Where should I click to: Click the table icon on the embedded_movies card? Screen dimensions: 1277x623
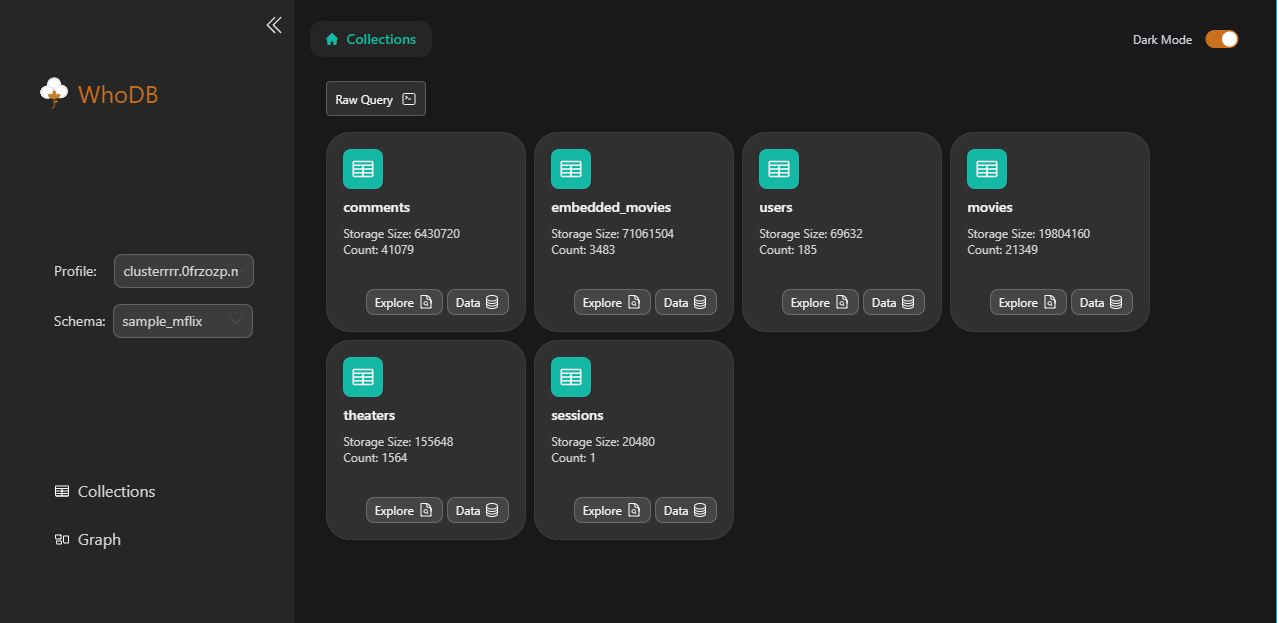570,168
